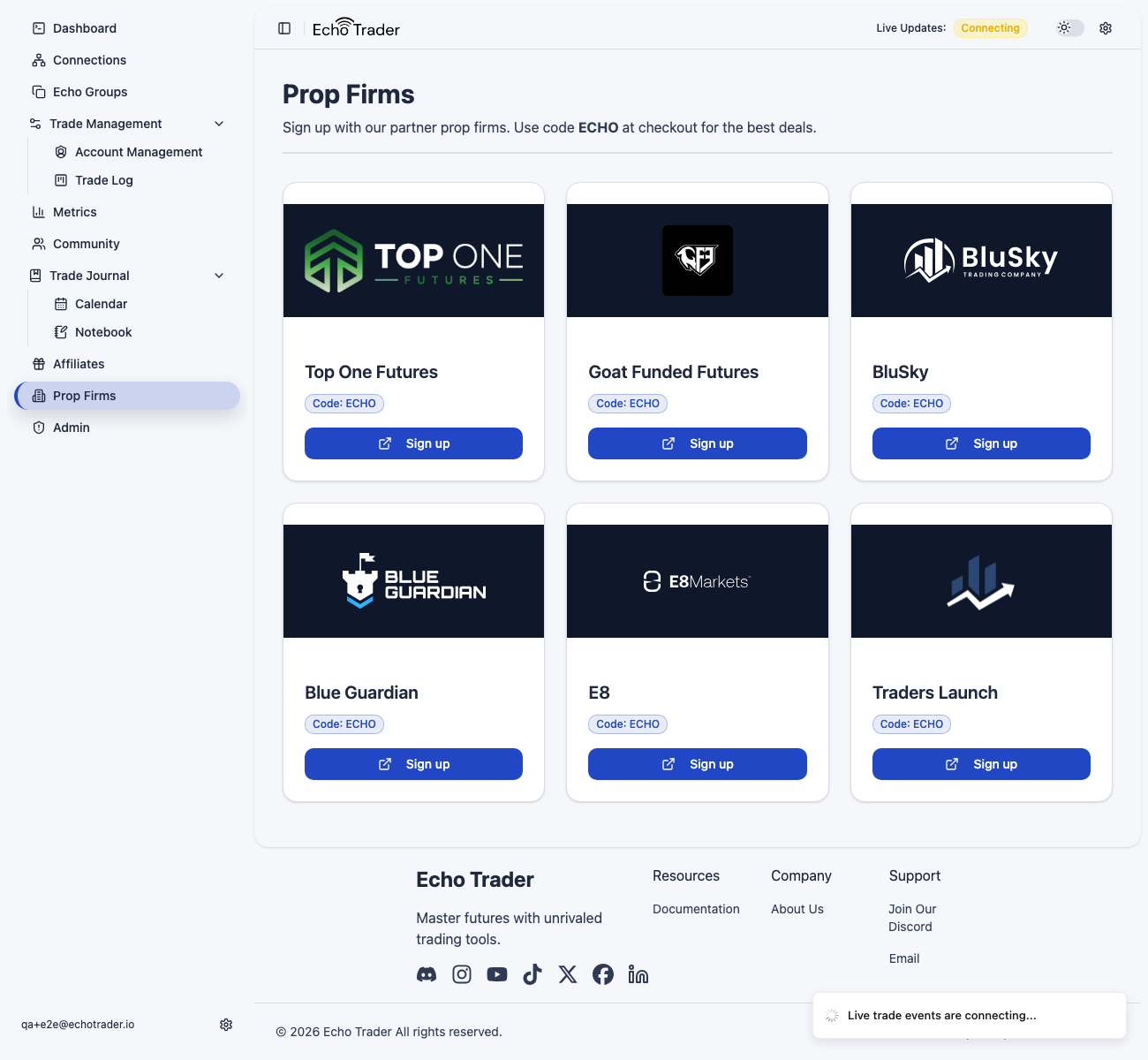This screenshot has height=1060, width=1148.
Task: Click Code: ECHO badge under BluSky
Action: click(x=911, y=404)
